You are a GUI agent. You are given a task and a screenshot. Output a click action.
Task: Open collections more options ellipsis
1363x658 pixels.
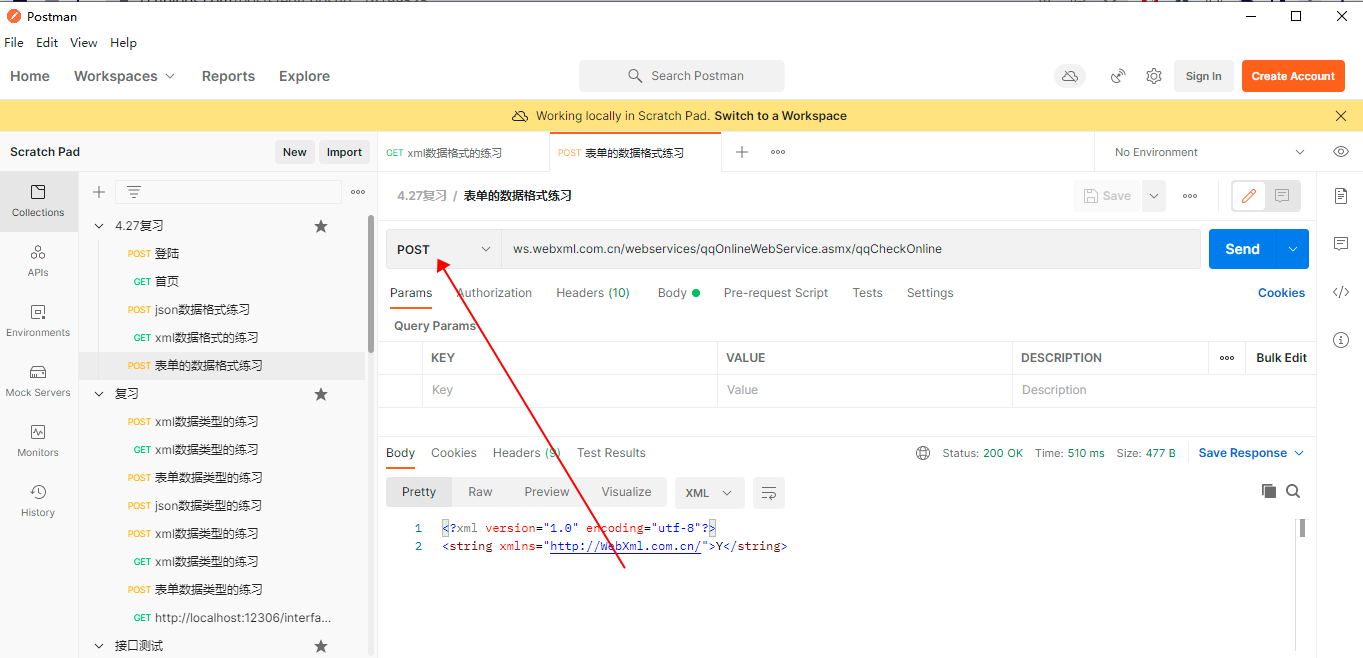[x=358, y=192]
